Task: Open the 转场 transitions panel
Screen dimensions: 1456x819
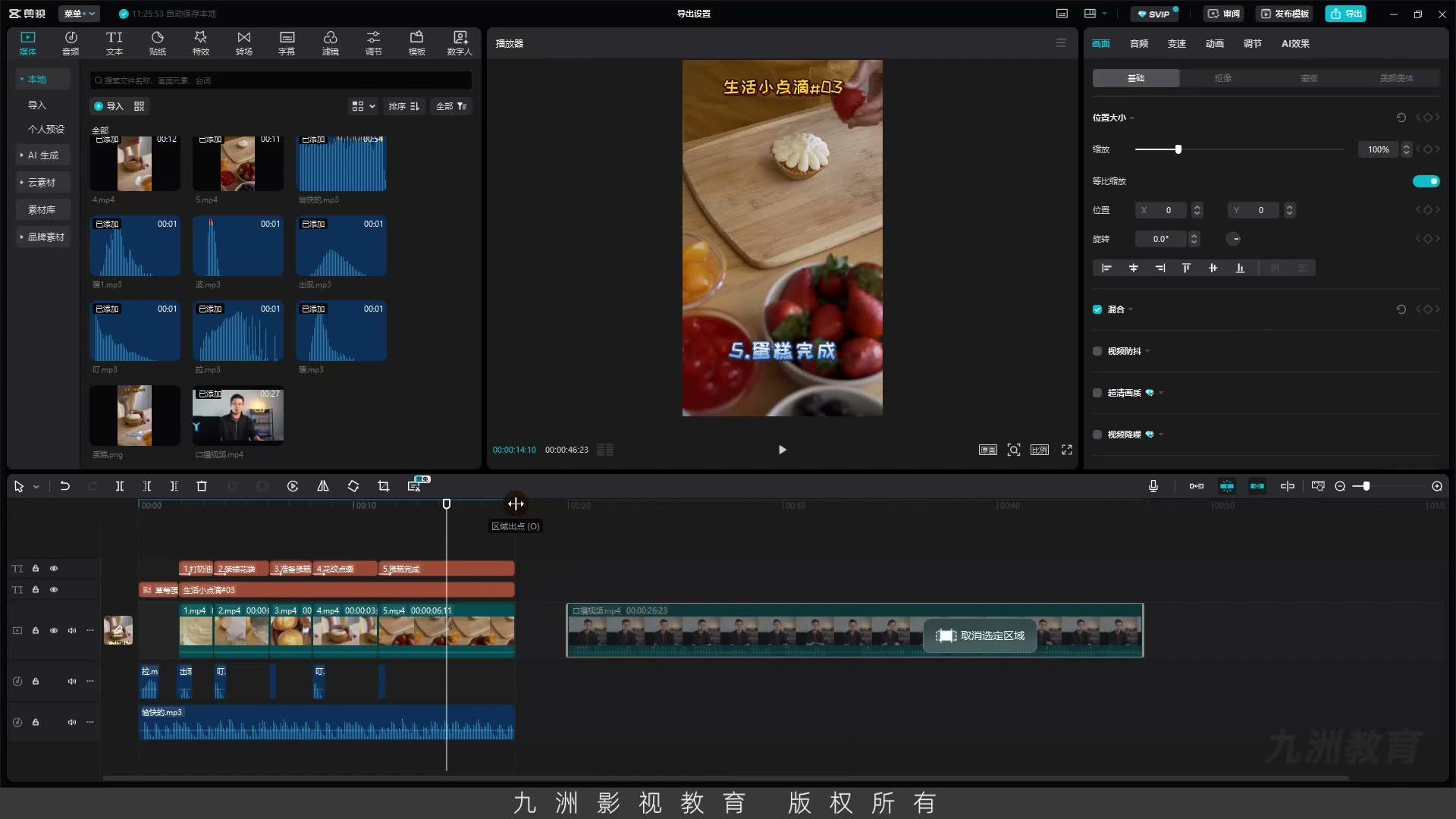Action: (243, 43)
